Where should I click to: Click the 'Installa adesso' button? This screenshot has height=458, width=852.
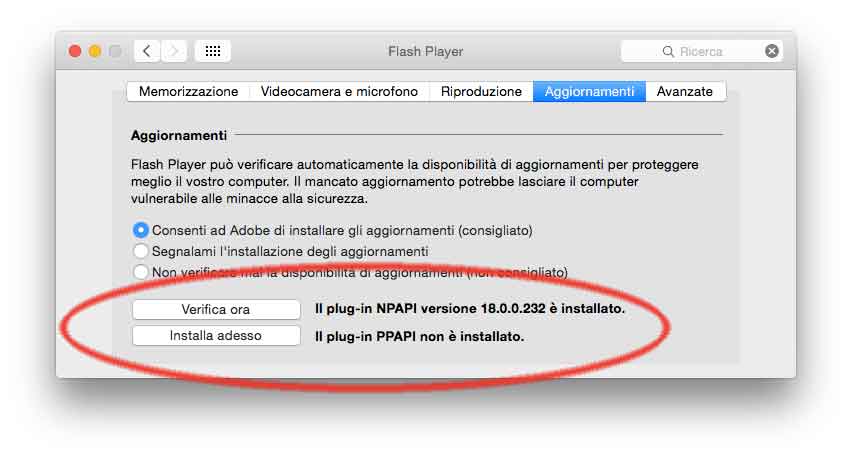coord(216,336)
